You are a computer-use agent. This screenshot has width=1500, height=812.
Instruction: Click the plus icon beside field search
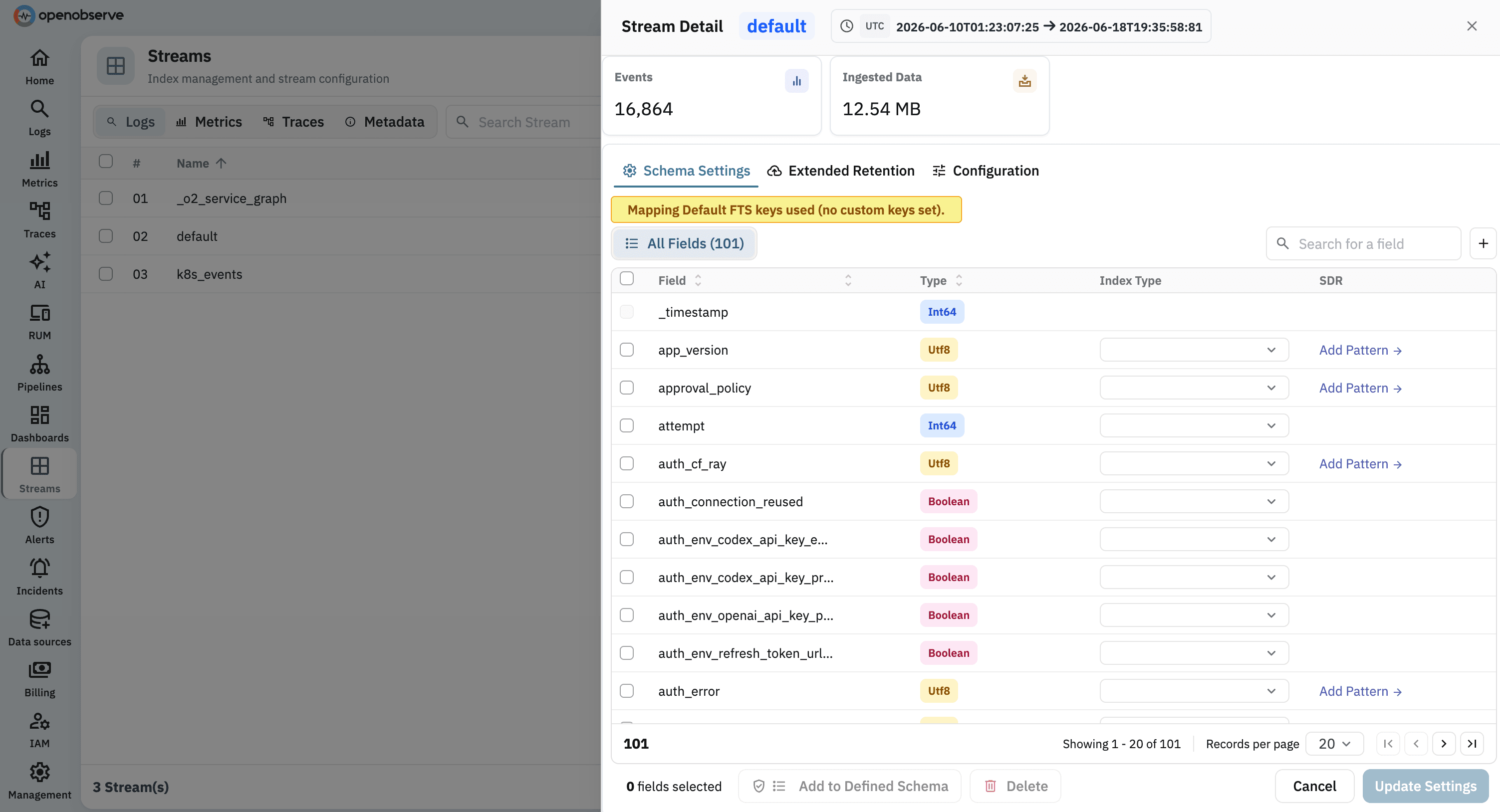(x=1483, y=244)
